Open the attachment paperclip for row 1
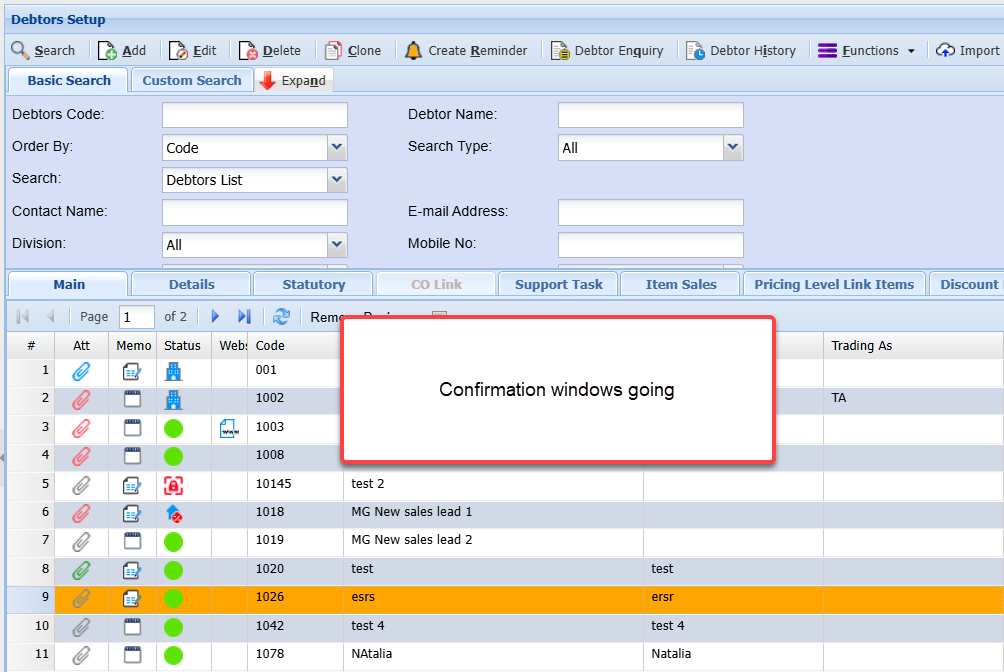This screenshot has width=1004, height=672. click(81, 371)
